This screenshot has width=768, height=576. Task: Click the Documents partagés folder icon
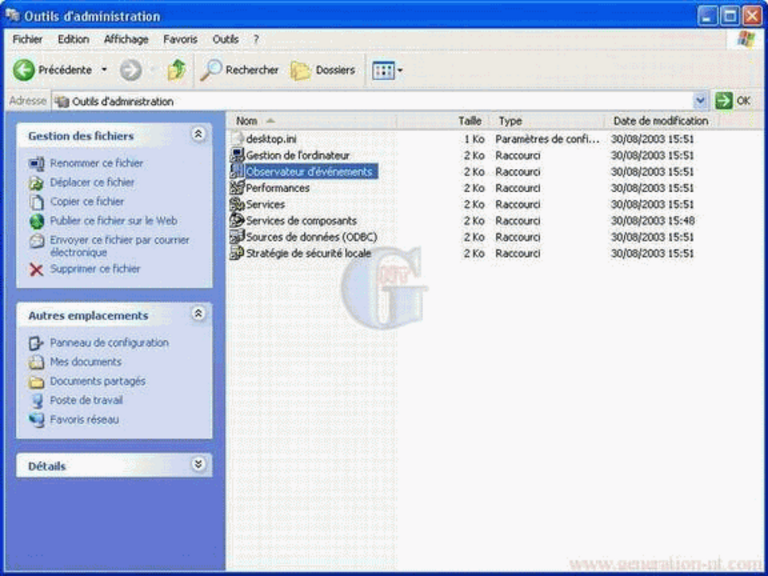(36, 382)
